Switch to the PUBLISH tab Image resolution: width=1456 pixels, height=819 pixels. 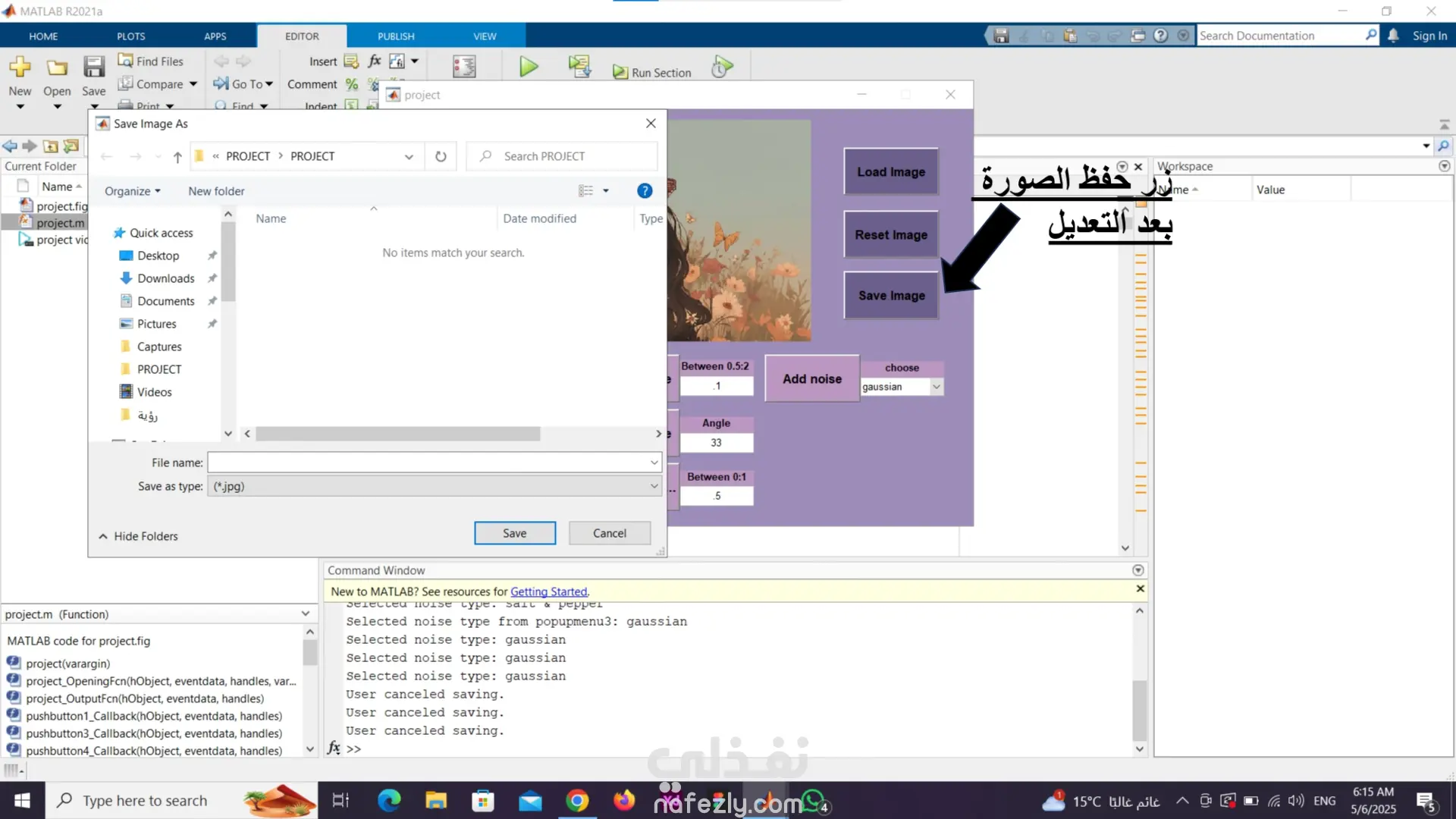click(396, 36)
